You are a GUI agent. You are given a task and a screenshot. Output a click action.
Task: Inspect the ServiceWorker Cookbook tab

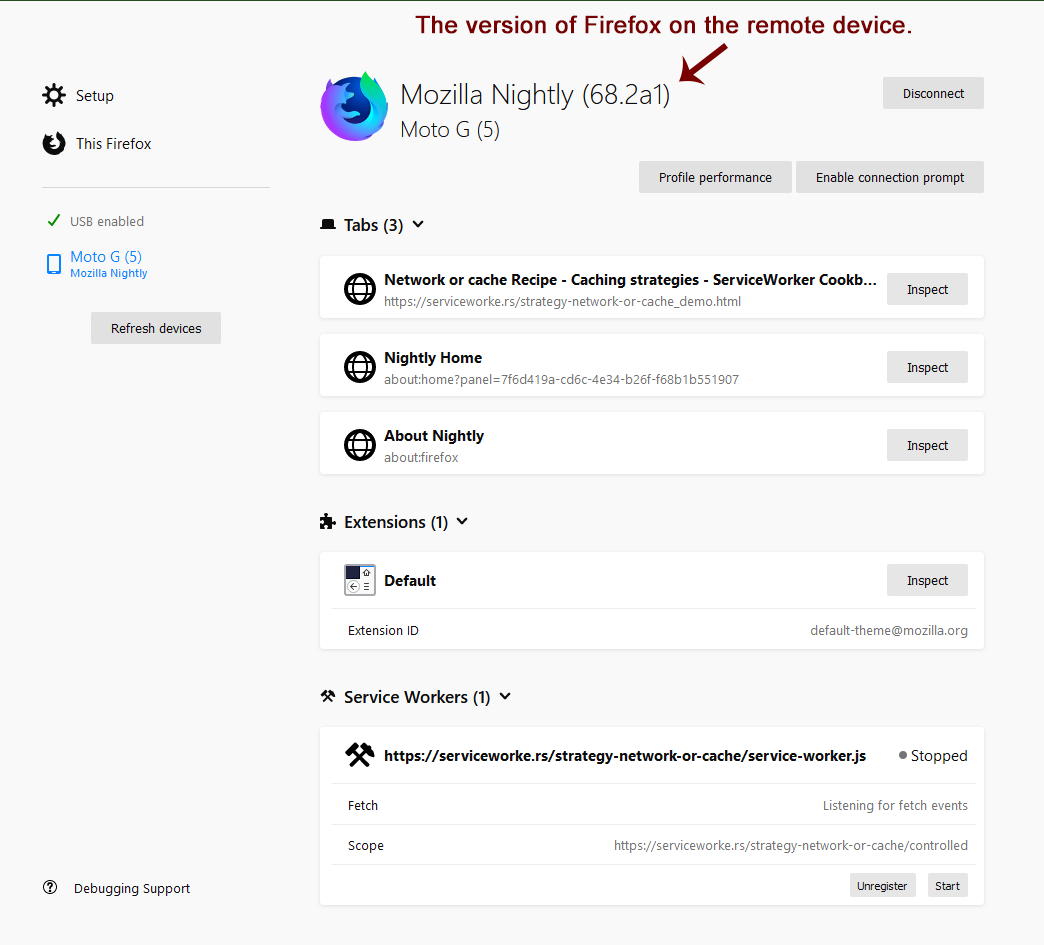click(926, 289)
